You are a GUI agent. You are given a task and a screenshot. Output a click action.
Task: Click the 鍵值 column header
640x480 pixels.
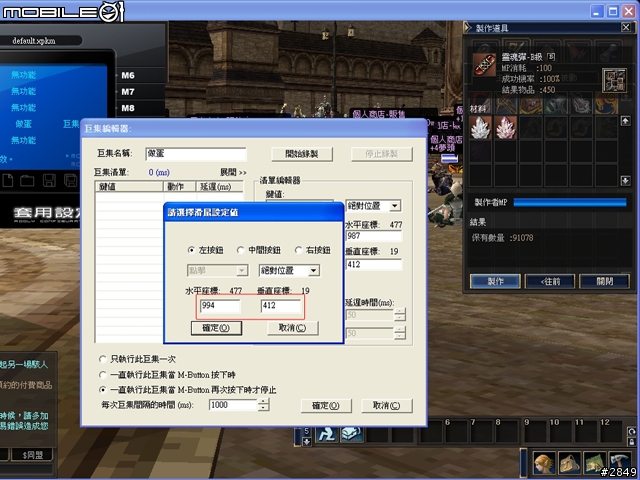(129, 187)
